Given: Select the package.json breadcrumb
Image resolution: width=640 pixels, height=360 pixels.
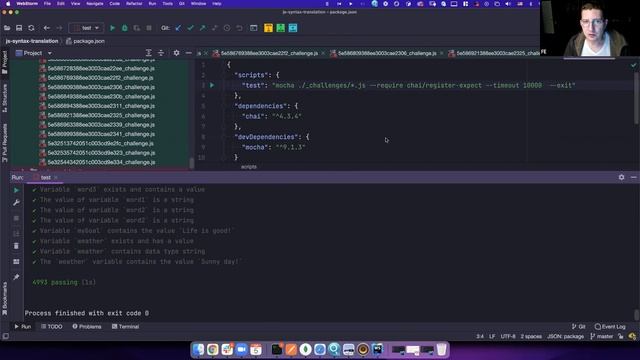Looking at the screenshot, I should 85,41.
